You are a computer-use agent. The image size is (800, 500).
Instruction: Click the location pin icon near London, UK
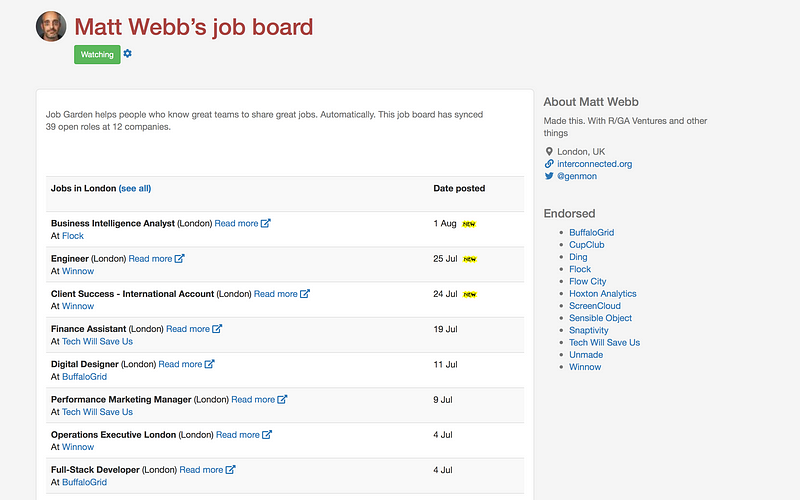pyautogui.click(x=549, y=152)
